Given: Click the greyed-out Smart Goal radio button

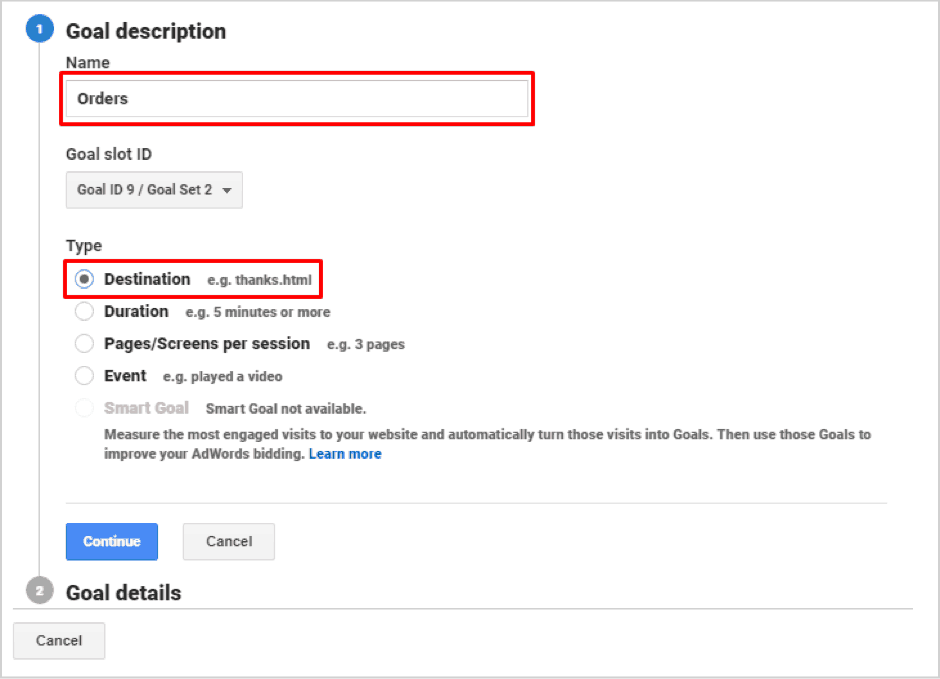Looking at the screenshot, I should (85, 408).
